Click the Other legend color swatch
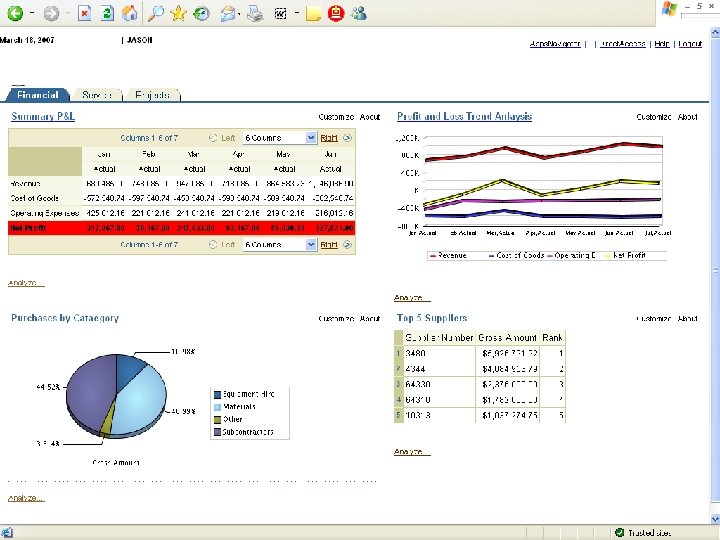This screenshot has width=720, height=540. [x=218, y=420]
